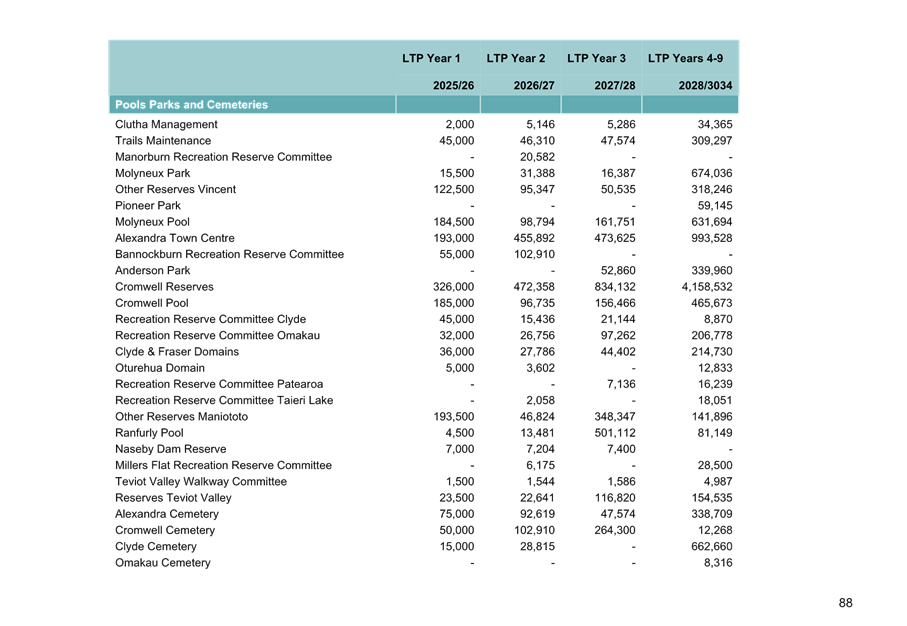
Task: Click the Bannockburn Recreation Reserve Committee label
Action: [229, 255]
